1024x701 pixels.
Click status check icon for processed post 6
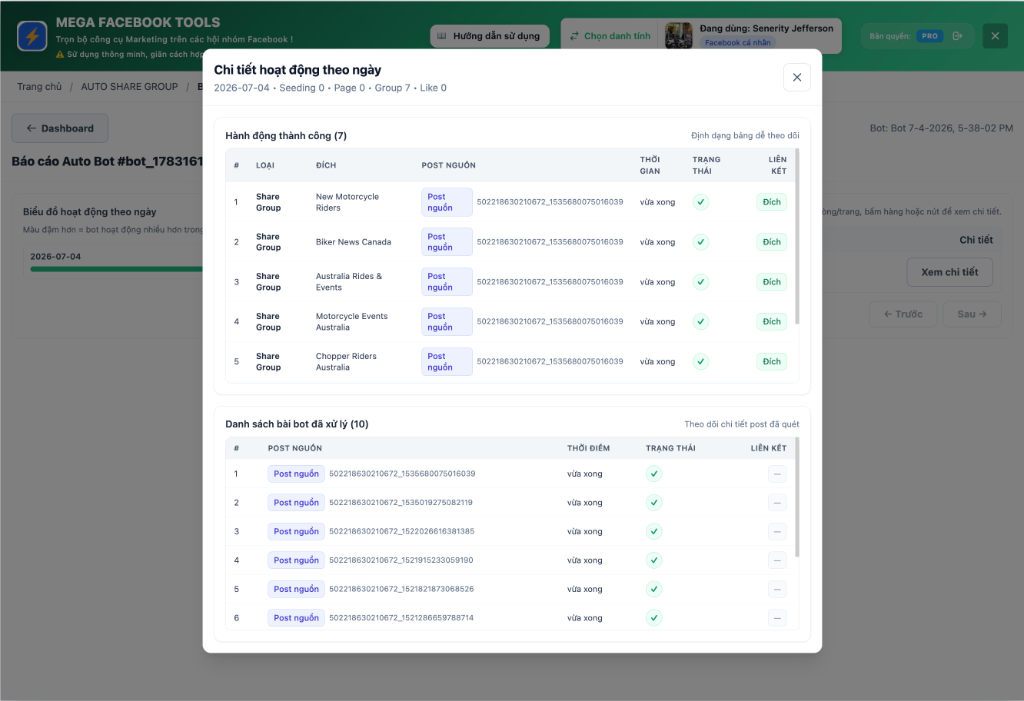coord(654,617)
